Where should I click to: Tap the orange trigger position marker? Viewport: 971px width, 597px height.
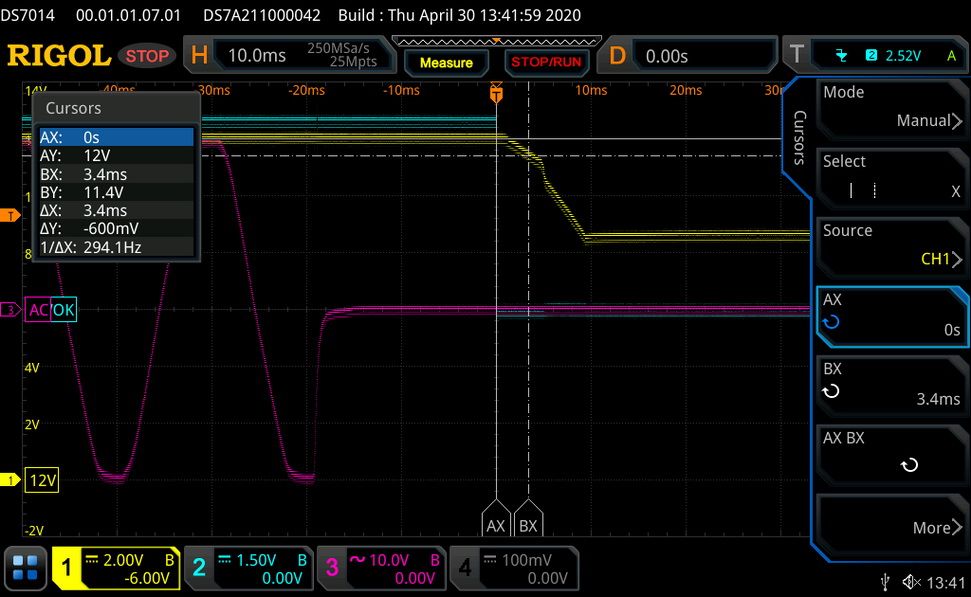click(x=496, y=93)
